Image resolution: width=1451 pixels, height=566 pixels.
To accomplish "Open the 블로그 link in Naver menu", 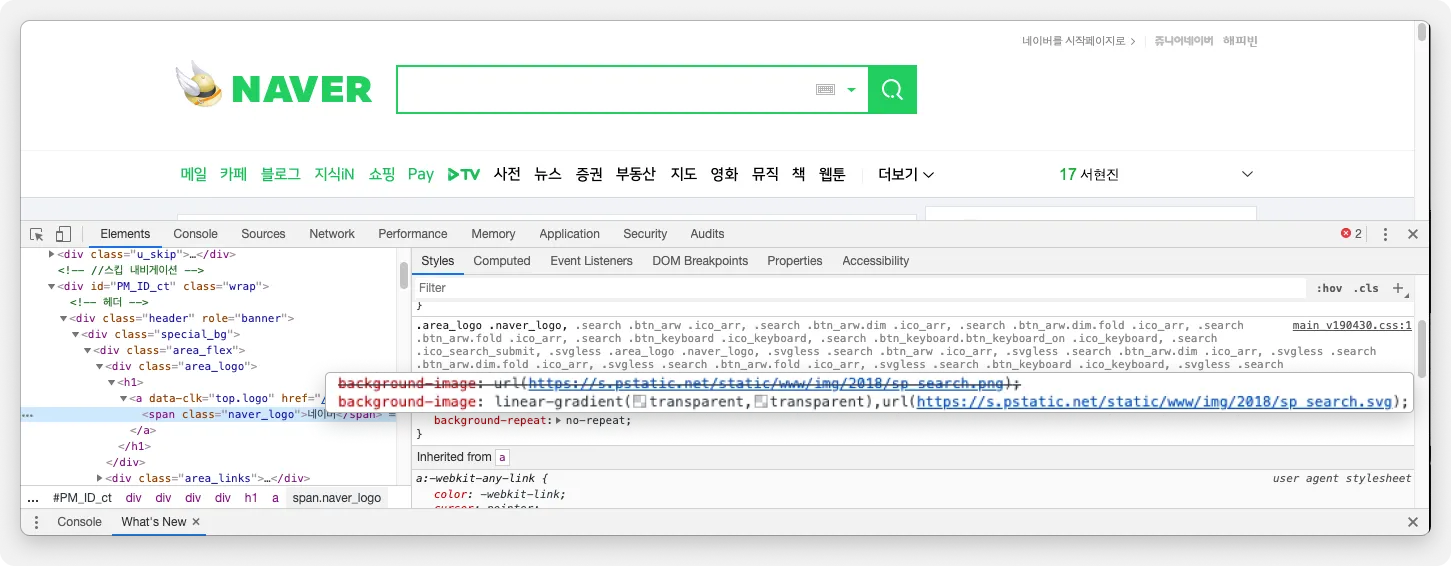I will click(281, 174).
